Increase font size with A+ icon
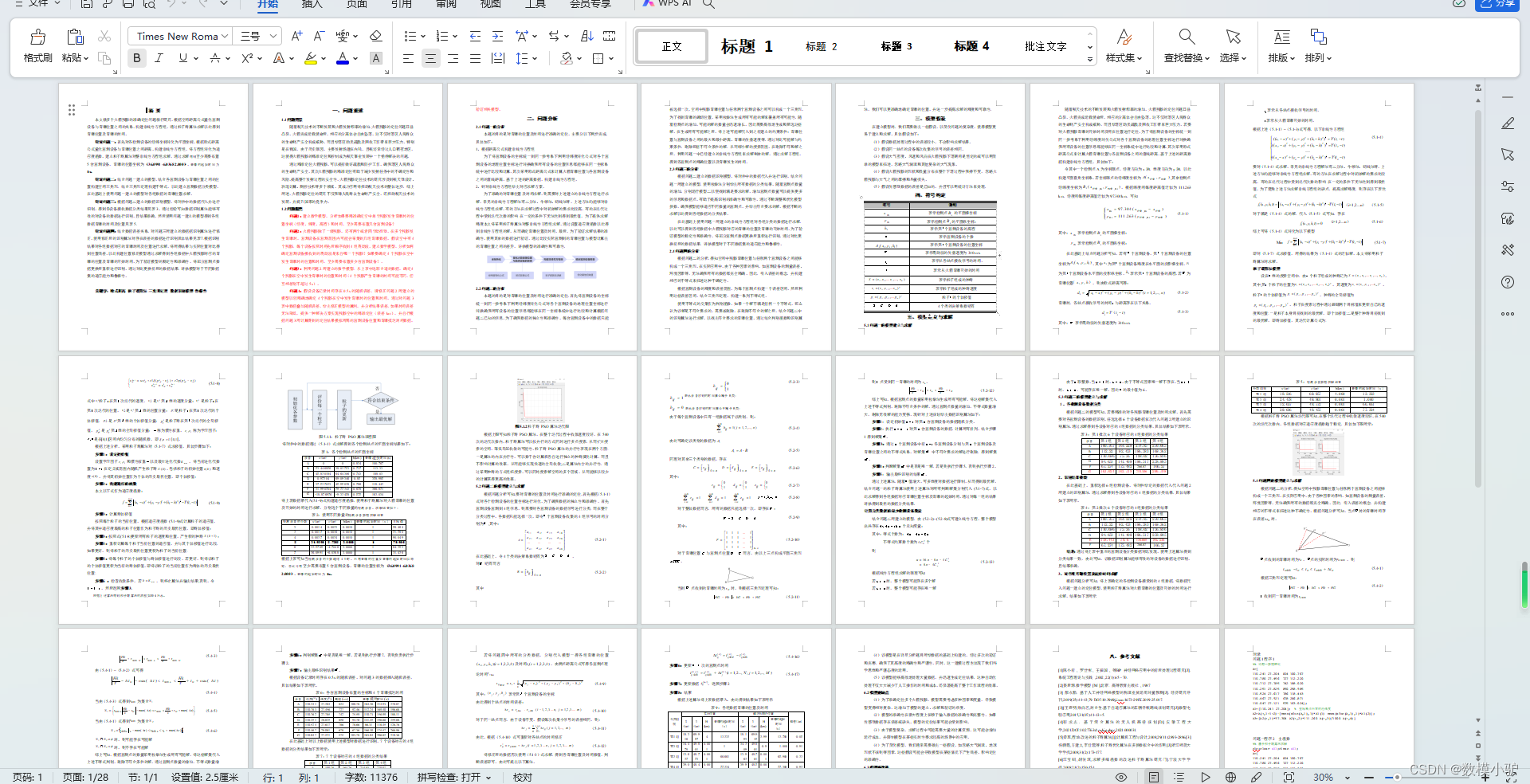The width and height of the screenshot is (1530, 784). pos(296,36)
